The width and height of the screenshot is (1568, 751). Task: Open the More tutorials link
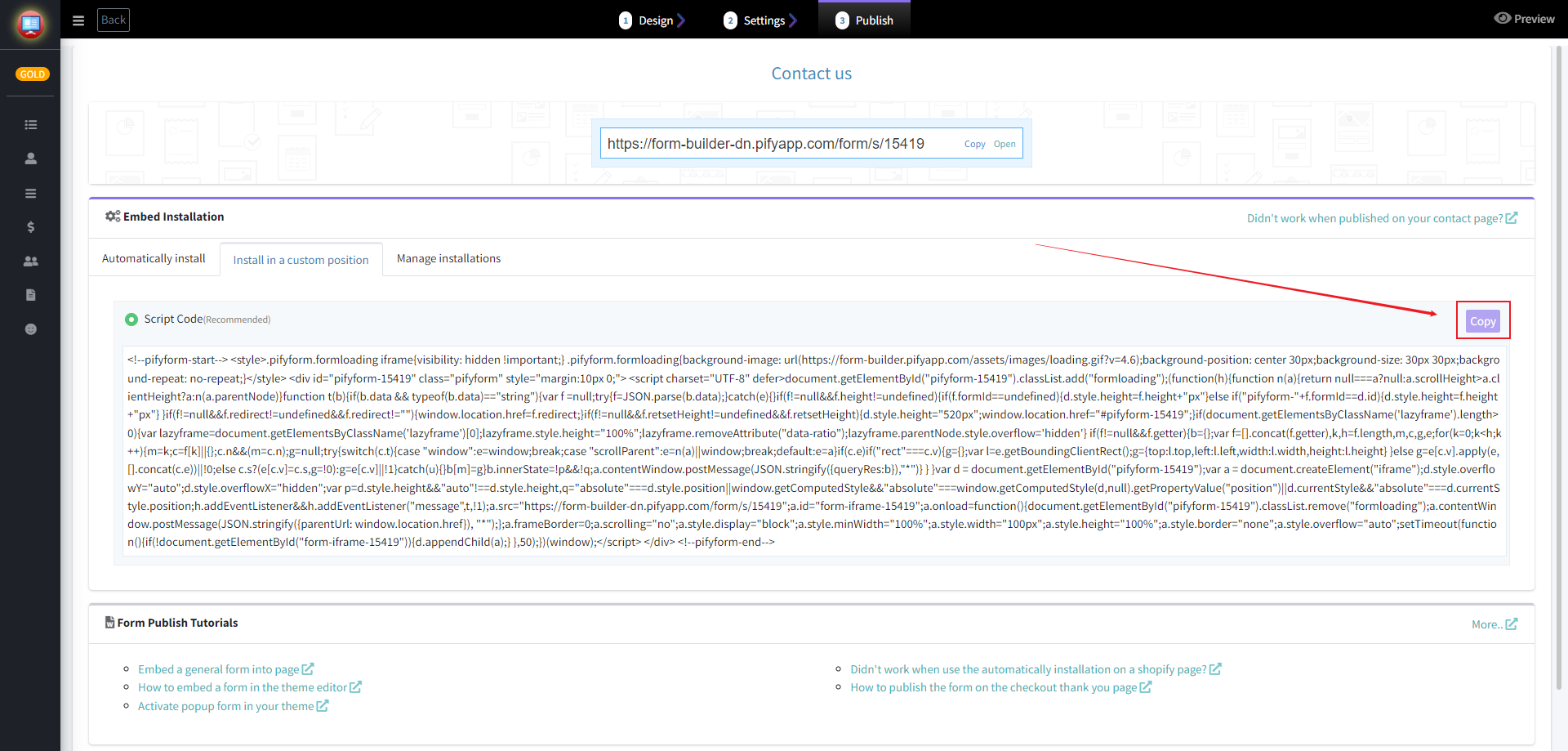coord(1494,624)
